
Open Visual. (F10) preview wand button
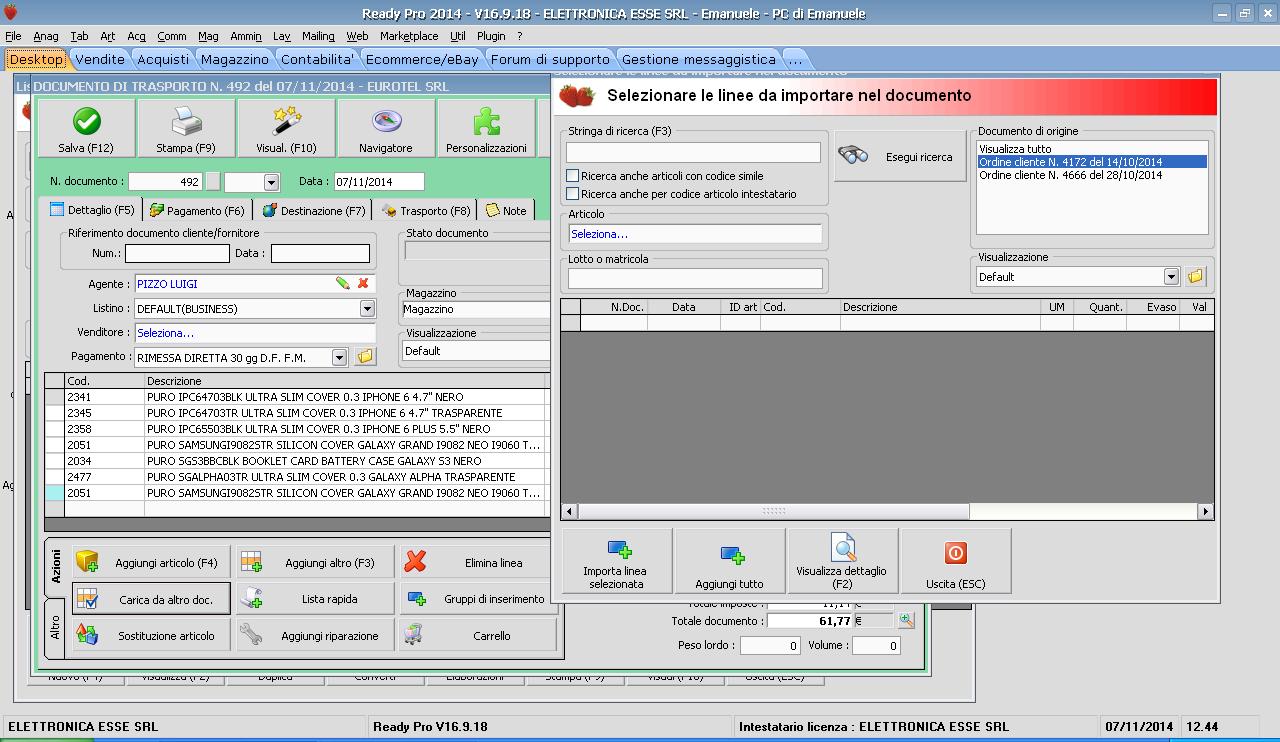(286, 129)
